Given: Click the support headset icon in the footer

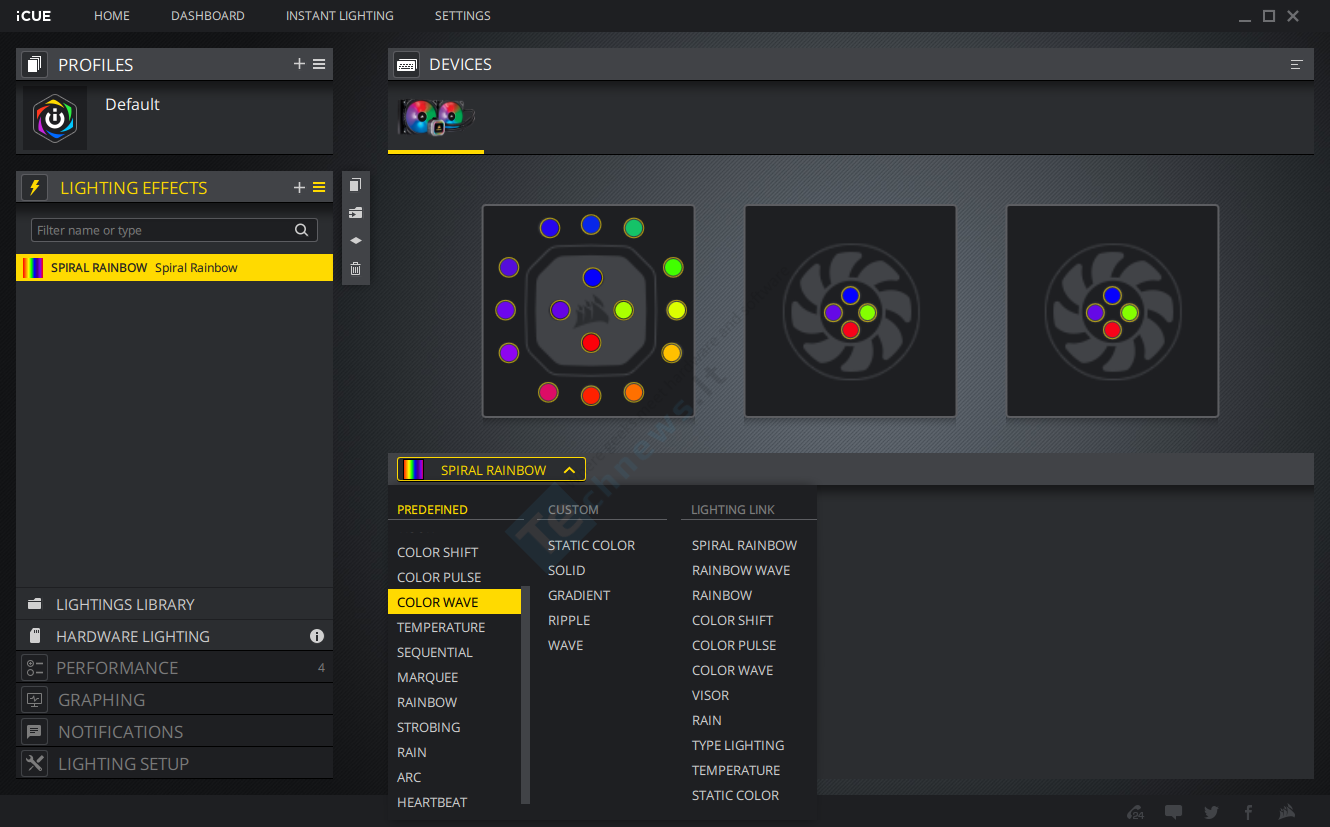Looking at the screenshot, I should point(1135,812).
